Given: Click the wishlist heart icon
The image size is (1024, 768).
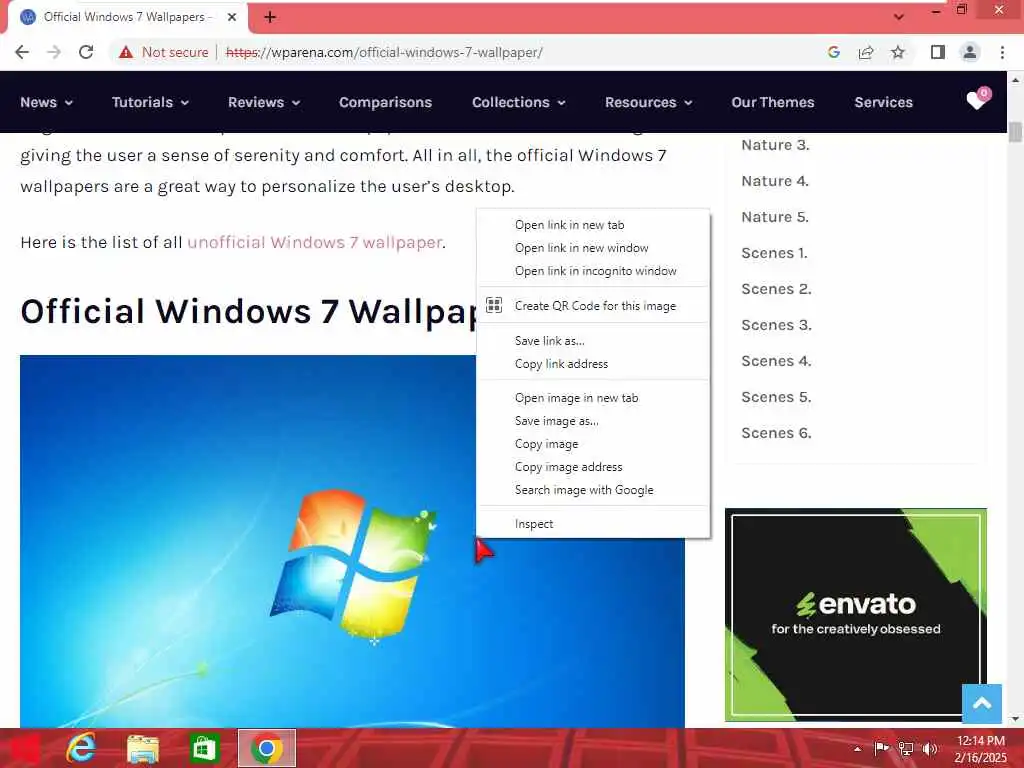Looking at the screenshot, I should point(978,99).
